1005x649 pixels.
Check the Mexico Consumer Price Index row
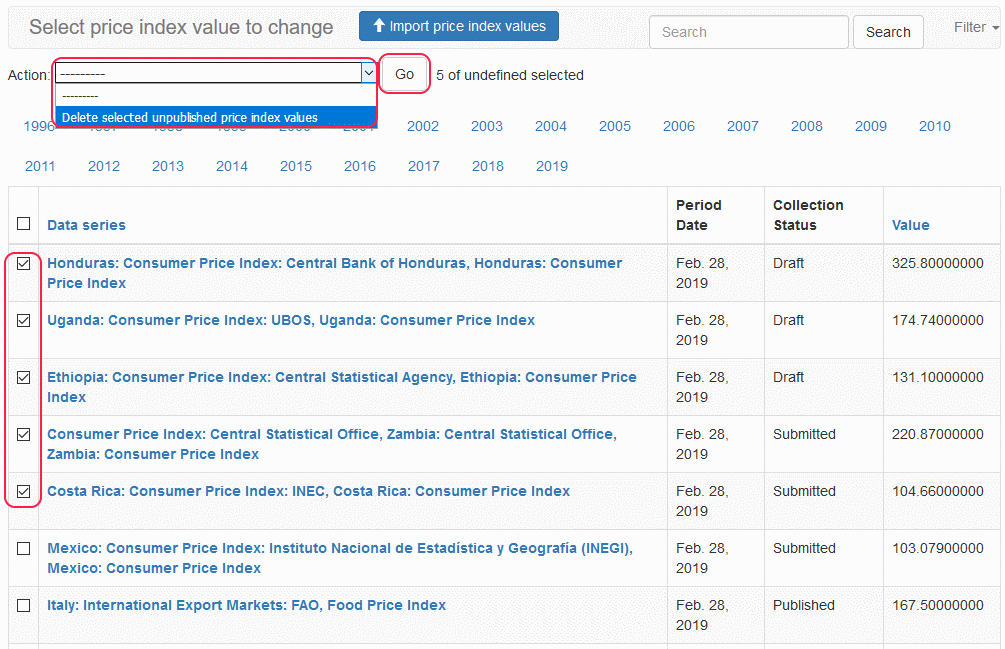click(24, 549)
